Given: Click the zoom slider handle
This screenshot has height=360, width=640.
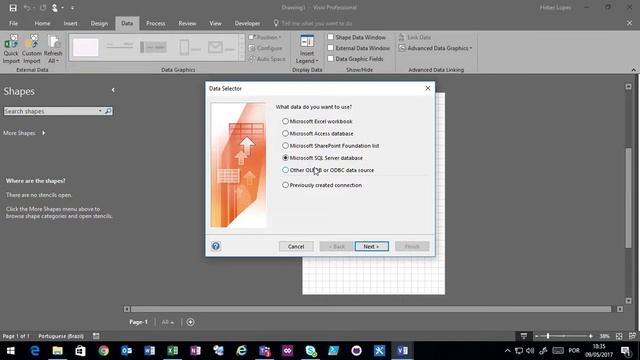Looking at the screenshot, I should pos(548,336).
